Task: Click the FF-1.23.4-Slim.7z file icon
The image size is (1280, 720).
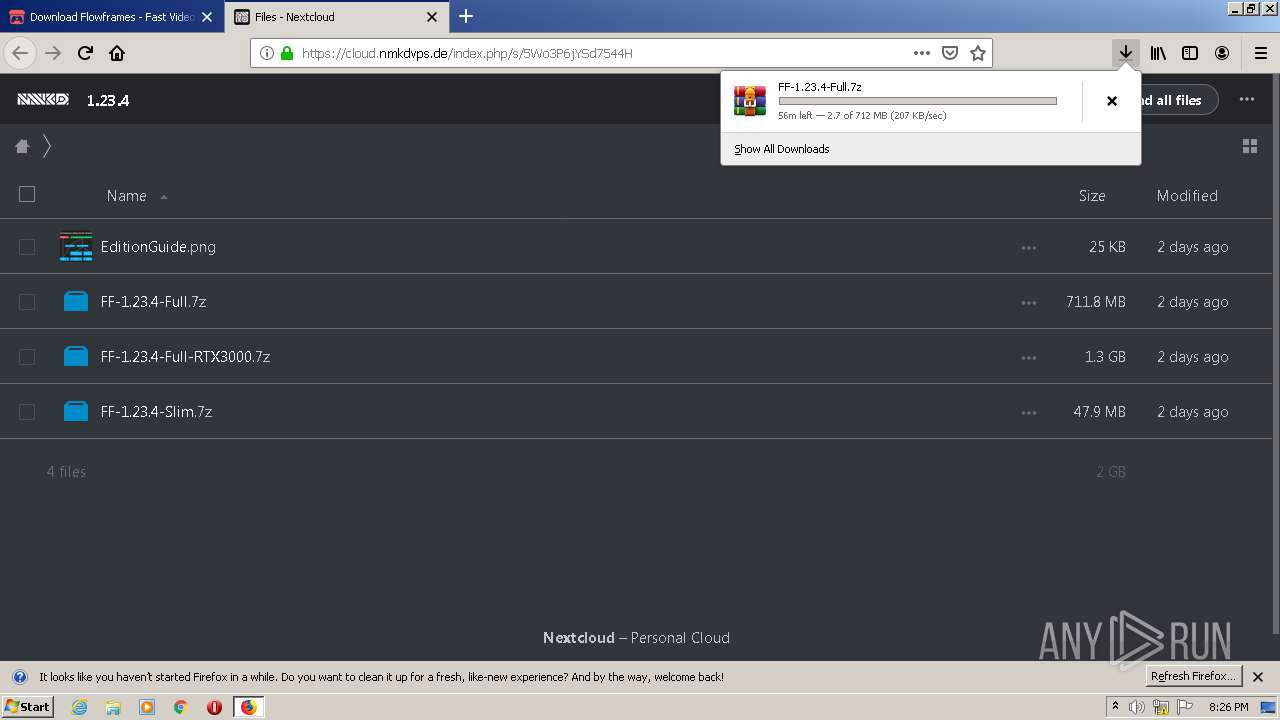Action: pos(76,411)
